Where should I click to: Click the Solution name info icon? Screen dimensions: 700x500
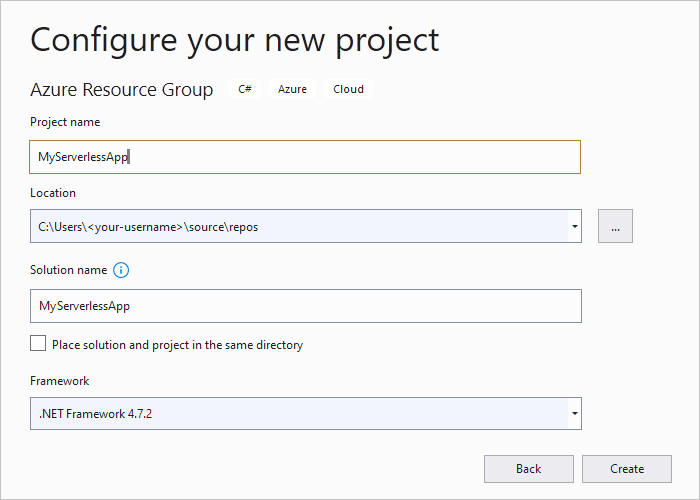[122, 270]
